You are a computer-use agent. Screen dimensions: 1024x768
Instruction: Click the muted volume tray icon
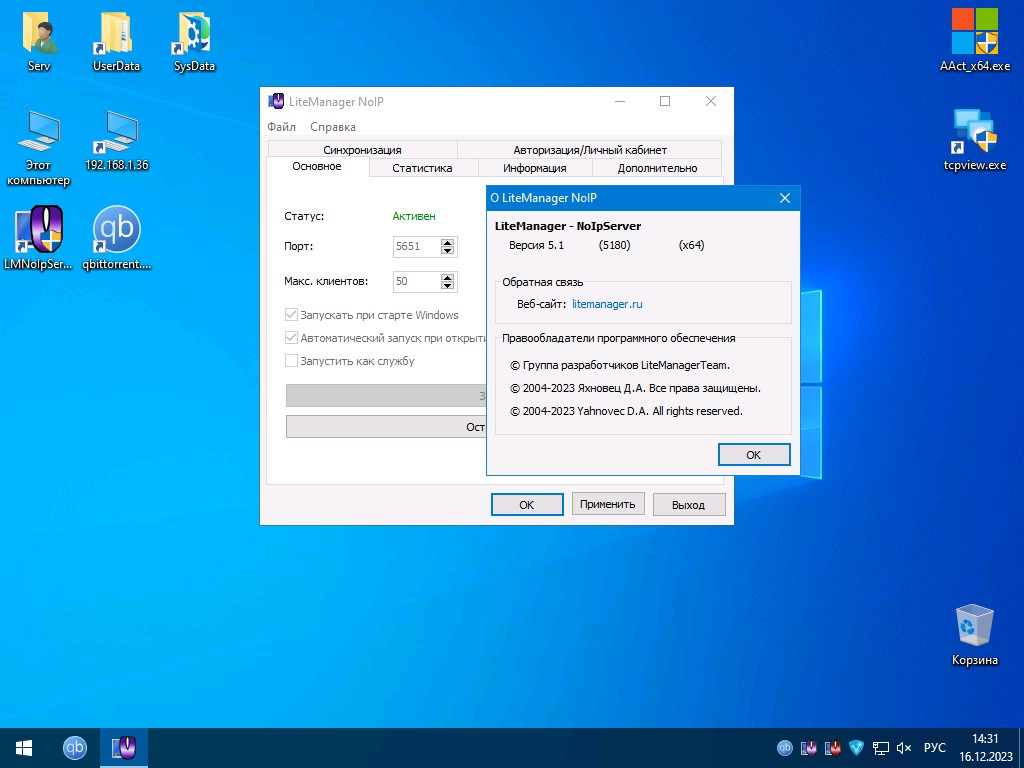click(904, 748)
